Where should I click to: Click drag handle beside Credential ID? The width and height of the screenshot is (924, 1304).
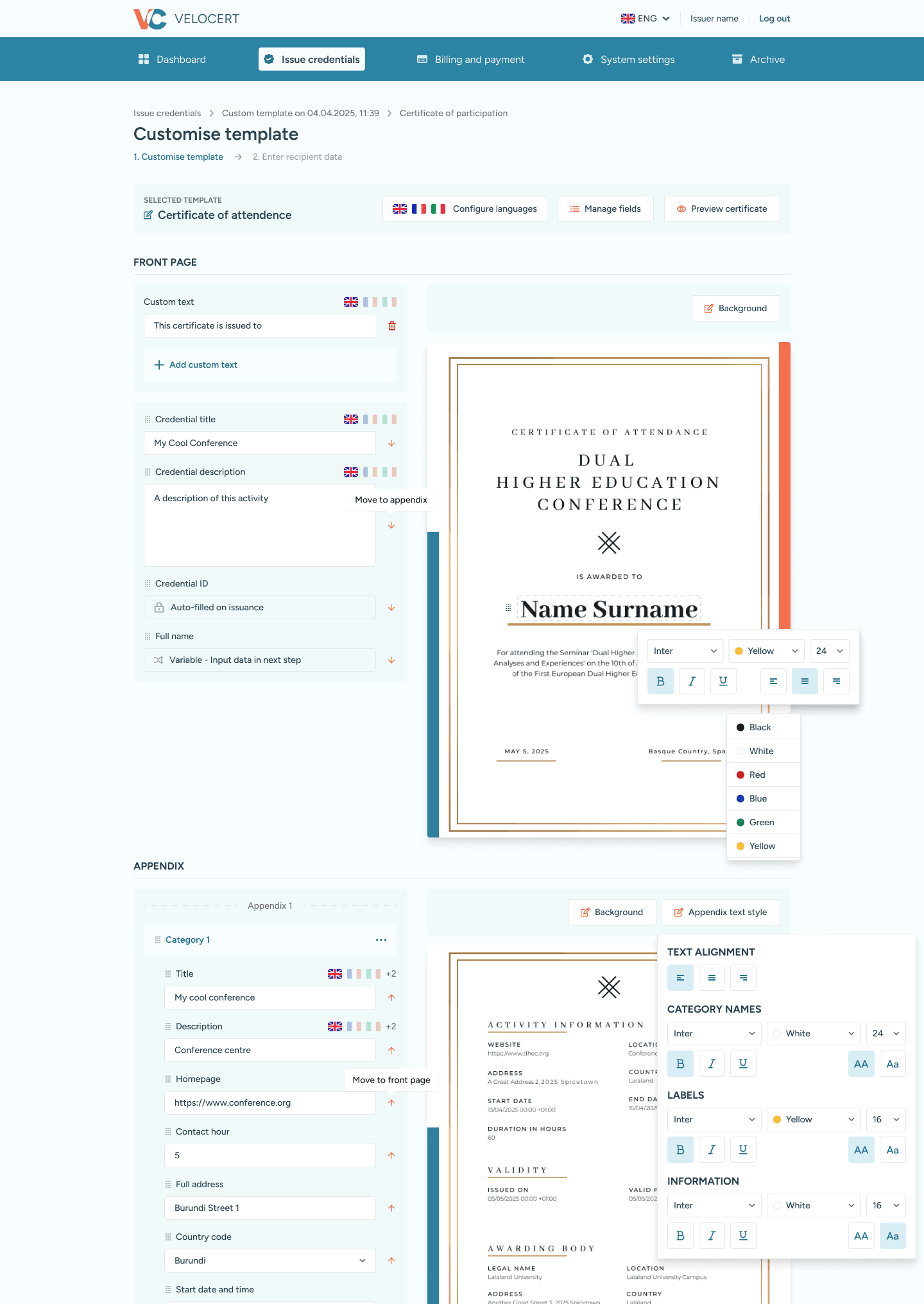[x=148, y=583]
